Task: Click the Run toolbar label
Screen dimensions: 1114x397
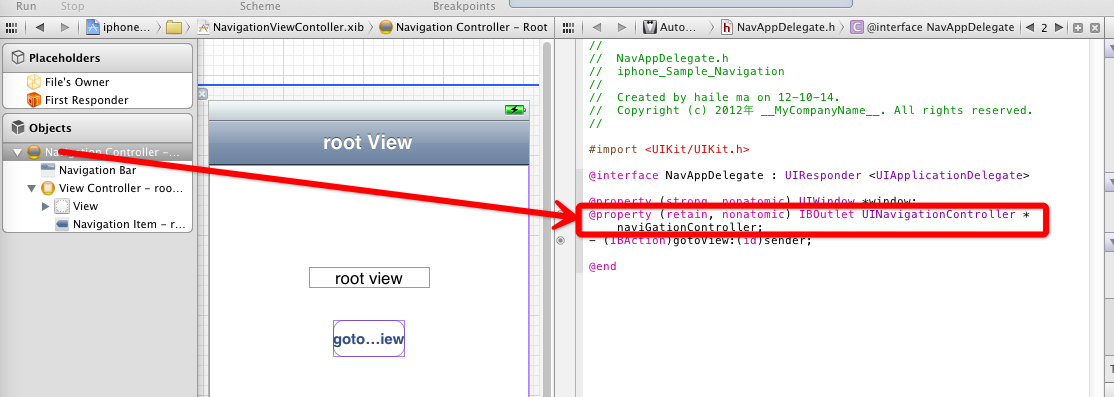Action: coord(26,6)
